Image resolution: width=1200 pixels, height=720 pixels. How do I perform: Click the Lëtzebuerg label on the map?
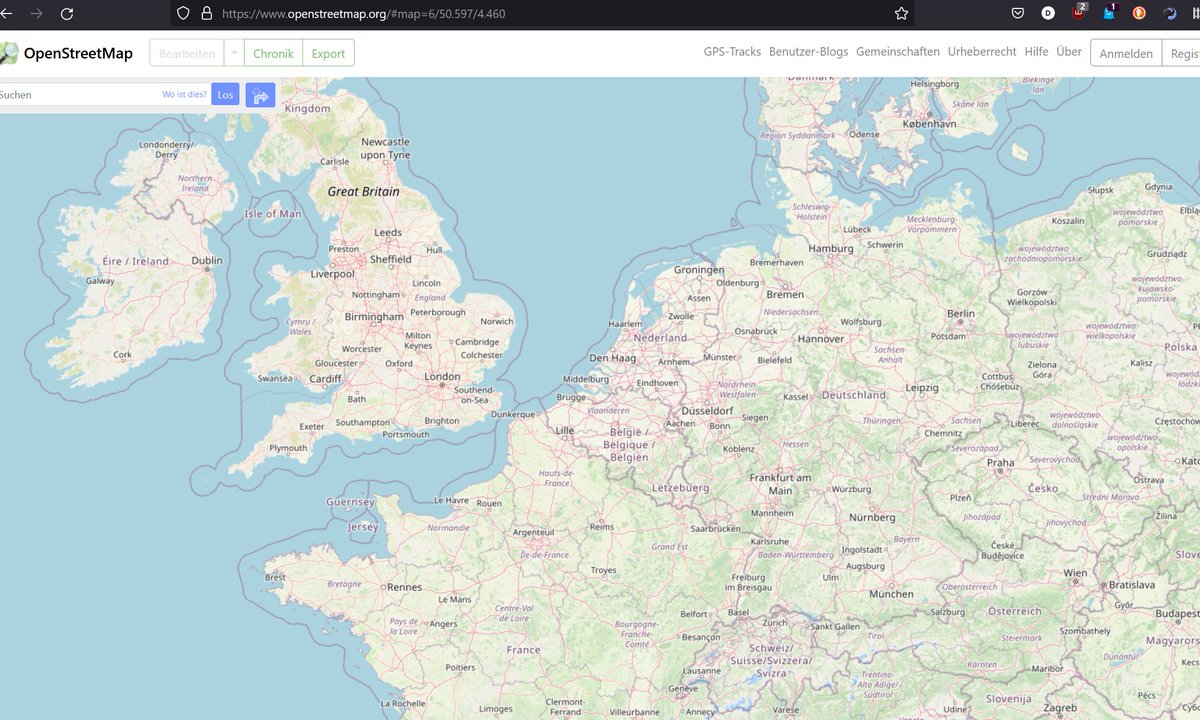pos(679,487)
